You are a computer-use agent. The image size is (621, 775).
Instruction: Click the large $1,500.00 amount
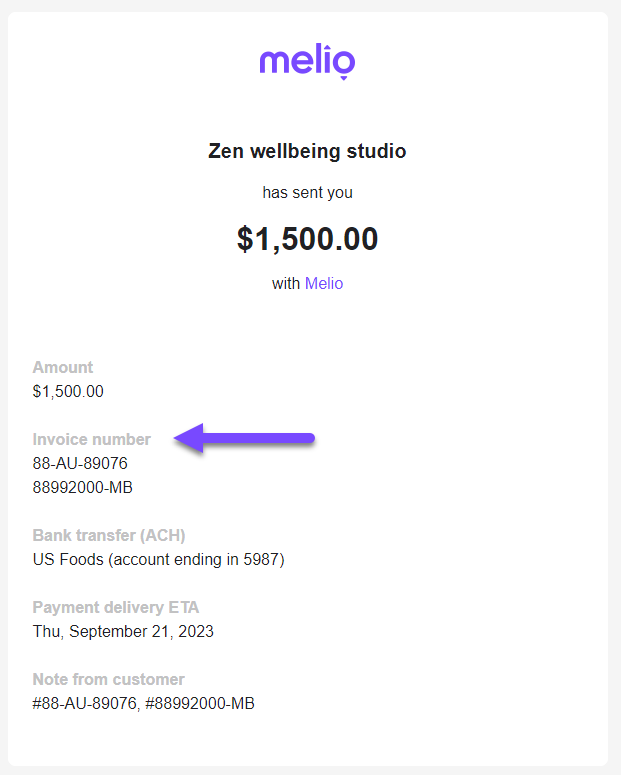(x=307, y=239)
